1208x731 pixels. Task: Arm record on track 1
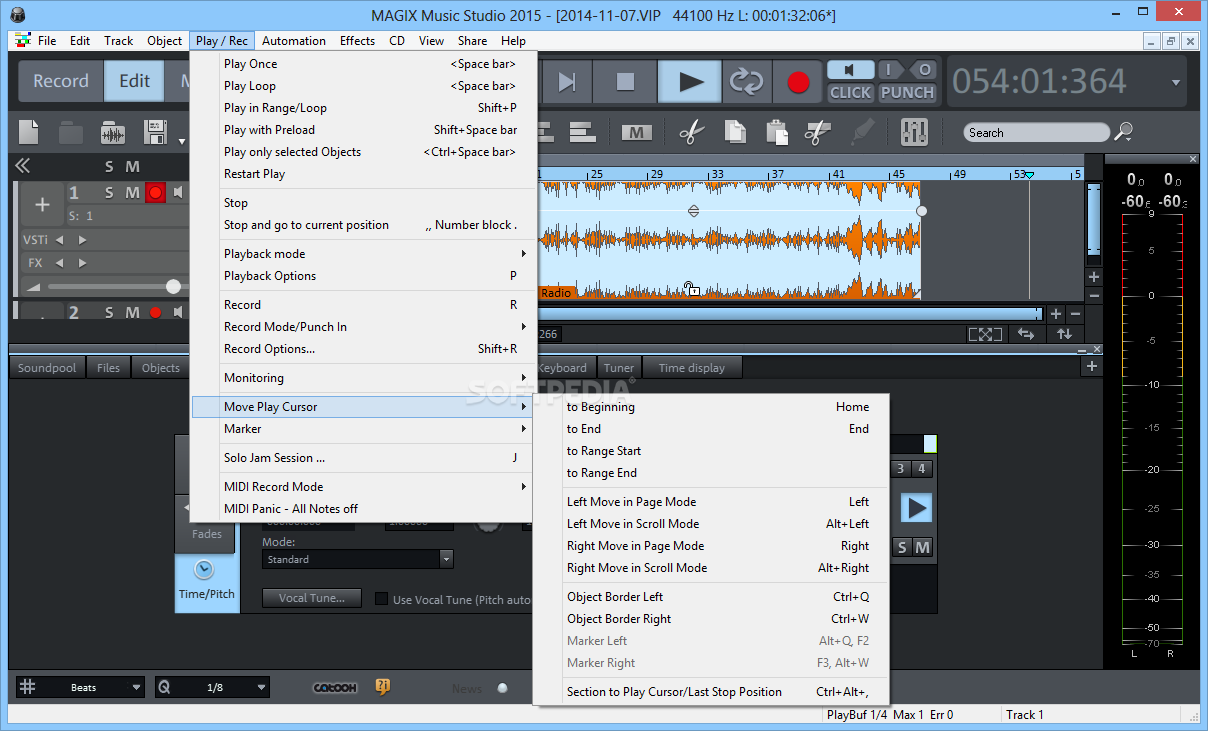coord(155,192)
